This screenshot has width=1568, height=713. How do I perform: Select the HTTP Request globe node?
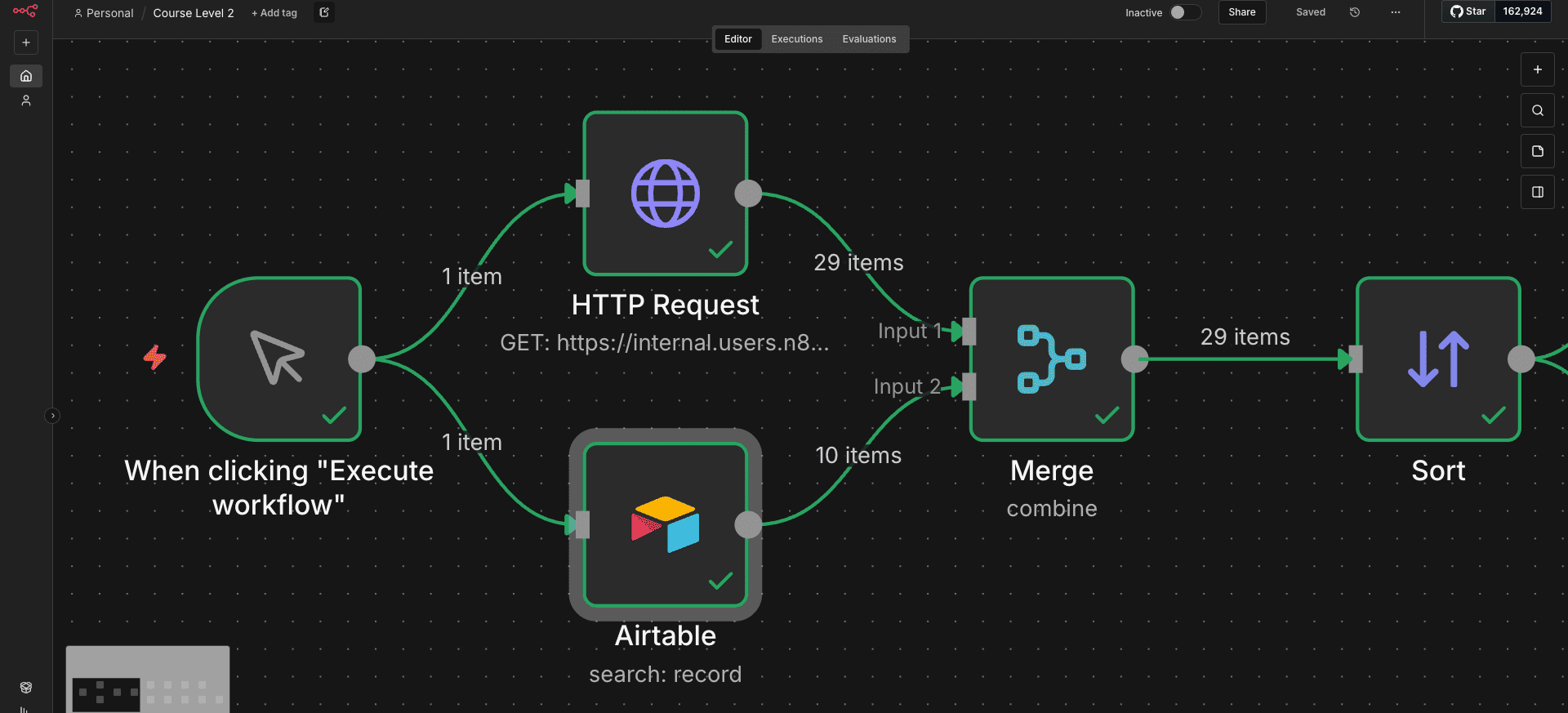(666, 194)
